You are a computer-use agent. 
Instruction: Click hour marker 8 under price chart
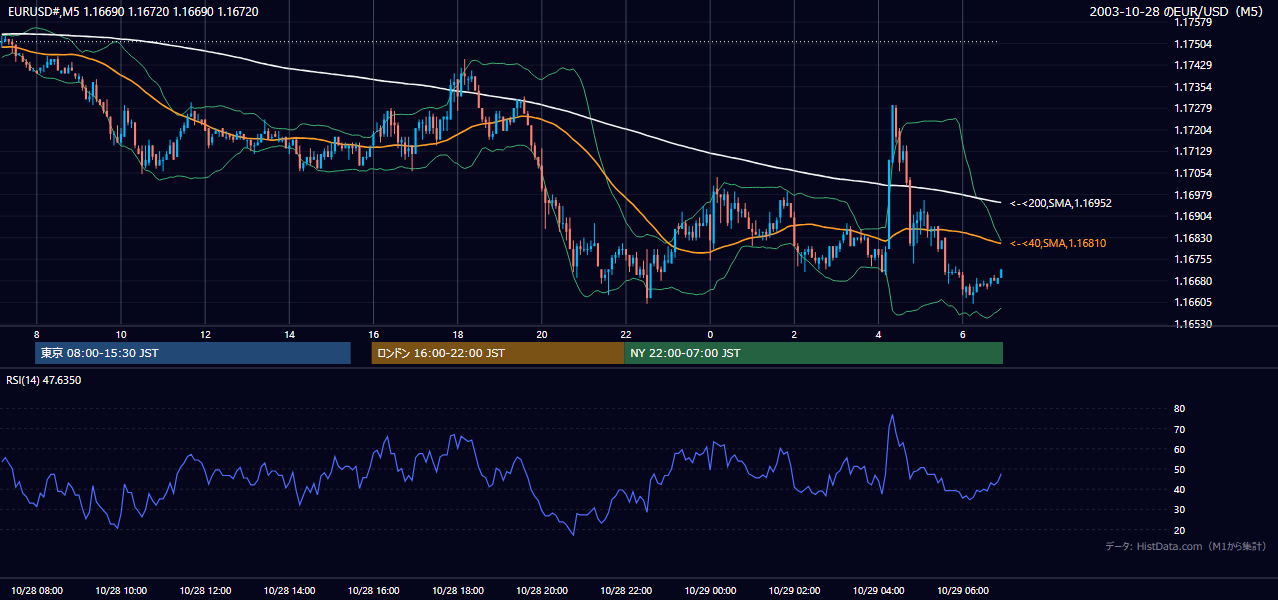click(37, 334)
